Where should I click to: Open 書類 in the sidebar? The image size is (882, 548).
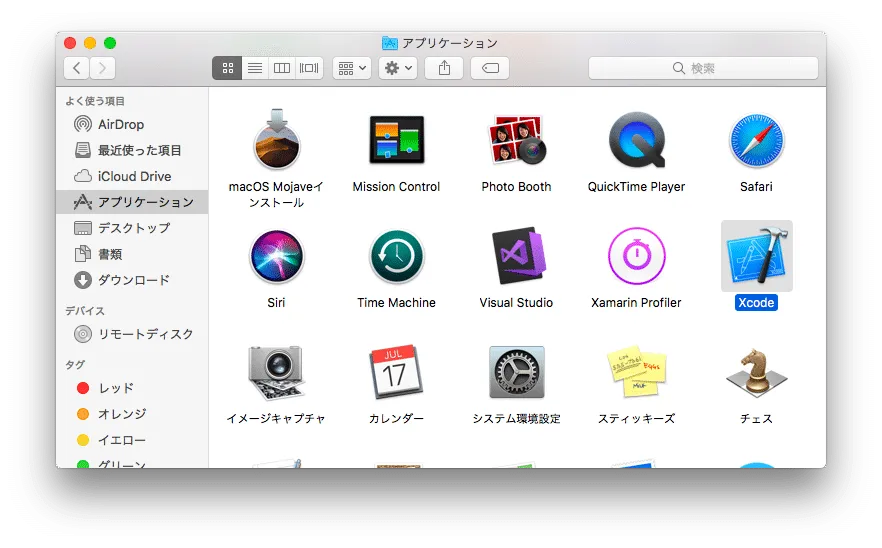click(x=132, y=254)
